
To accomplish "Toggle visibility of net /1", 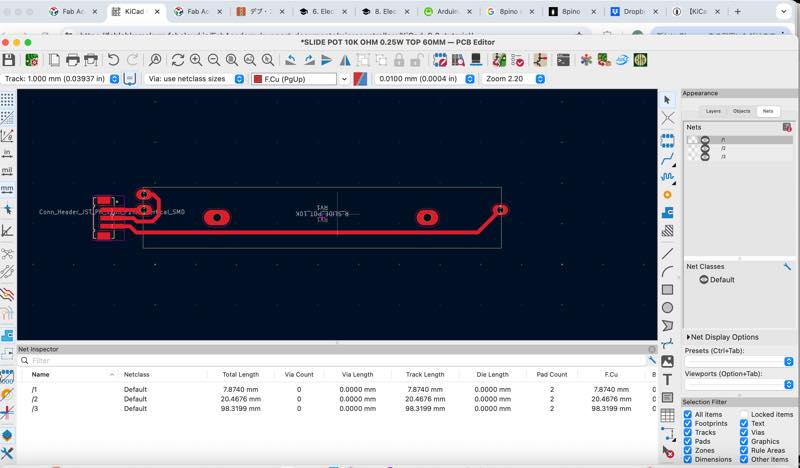I will click(705, 140).
